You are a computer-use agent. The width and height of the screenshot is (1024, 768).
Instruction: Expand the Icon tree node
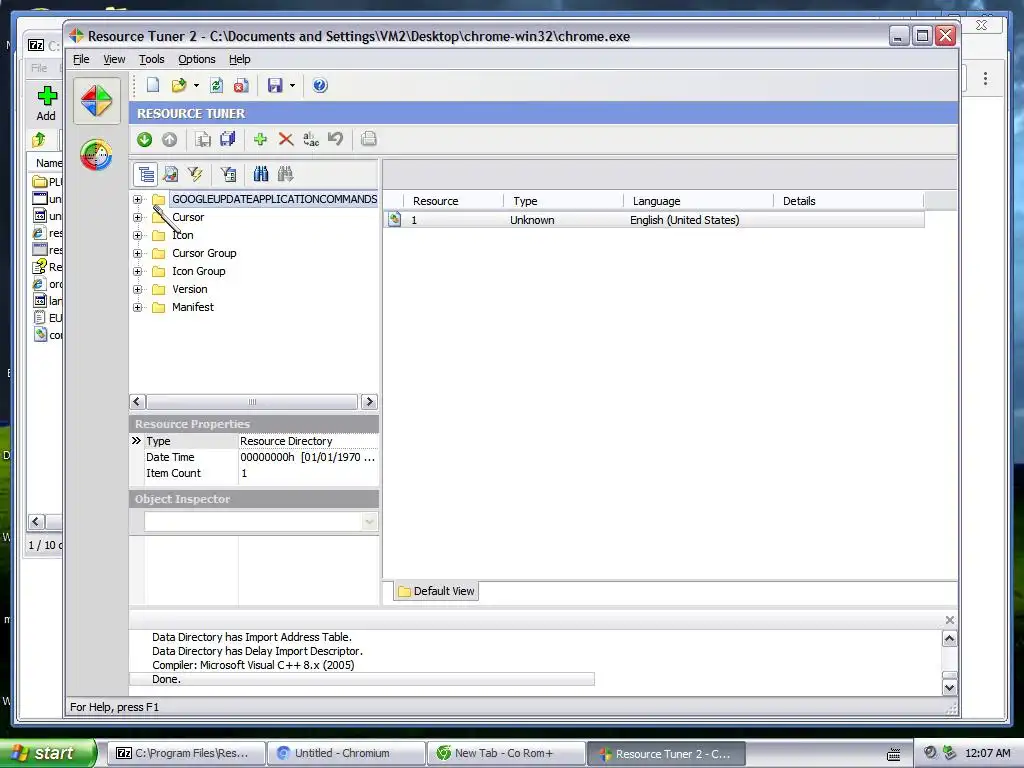(x=137, y=235)
